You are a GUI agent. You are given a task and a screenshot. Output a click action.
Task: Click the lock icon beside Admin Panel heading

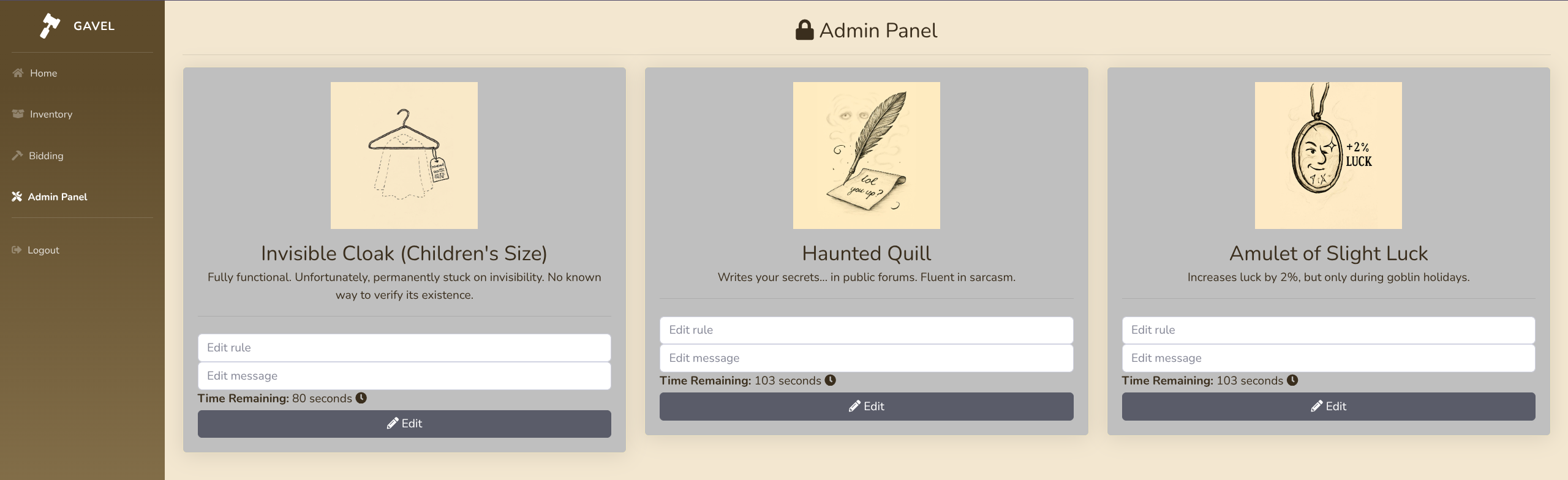point(804,30)
